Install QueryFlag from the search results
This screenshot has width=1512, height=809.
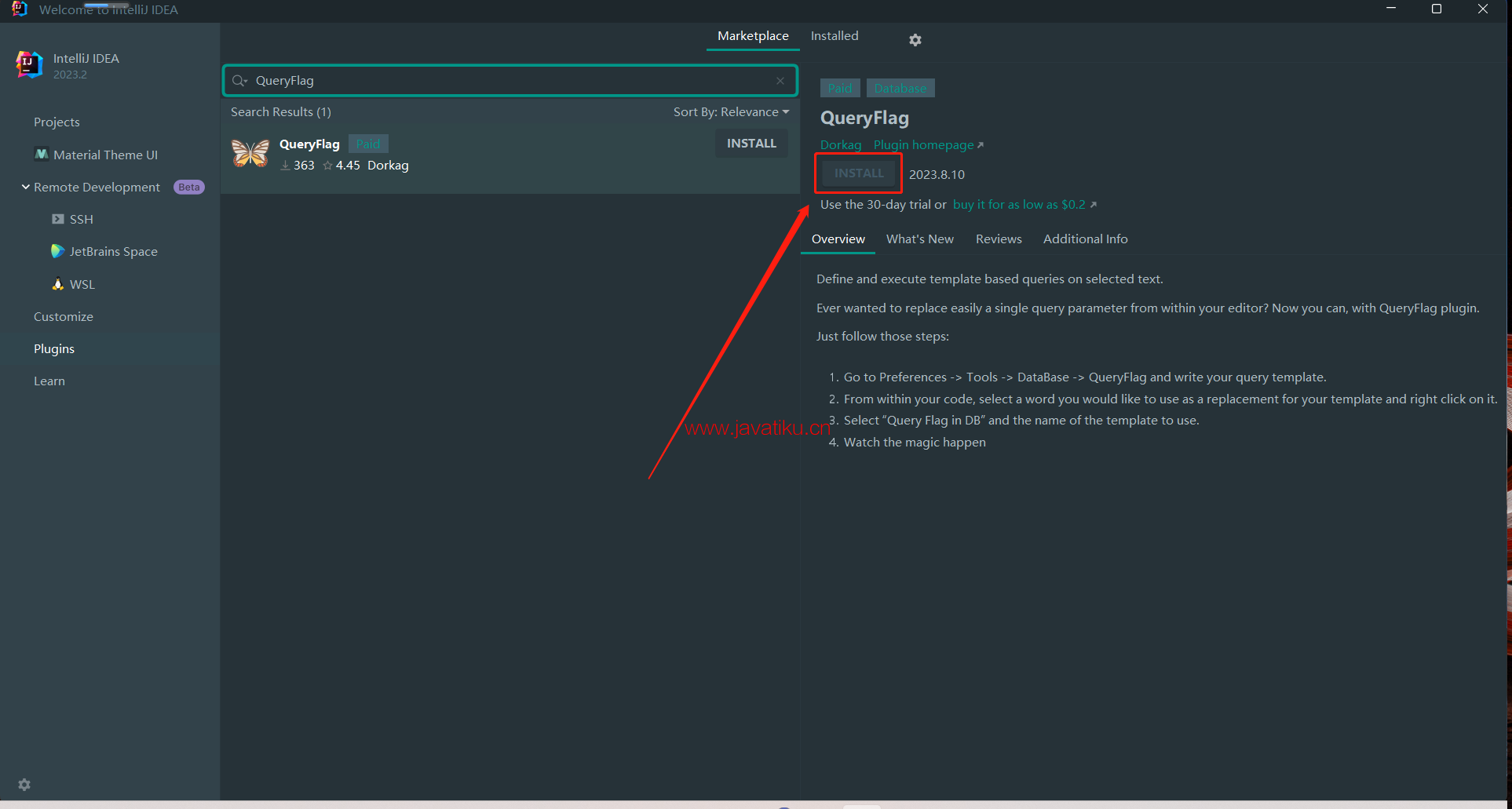tap(751, 144)
